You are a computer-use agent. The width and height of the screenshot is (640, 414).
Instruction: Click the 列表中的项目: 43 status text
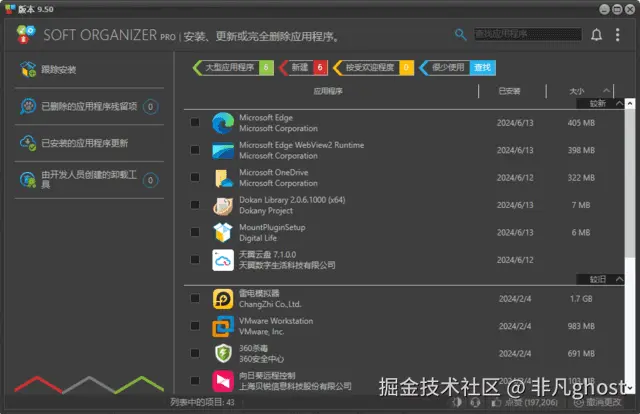(202, 403)
